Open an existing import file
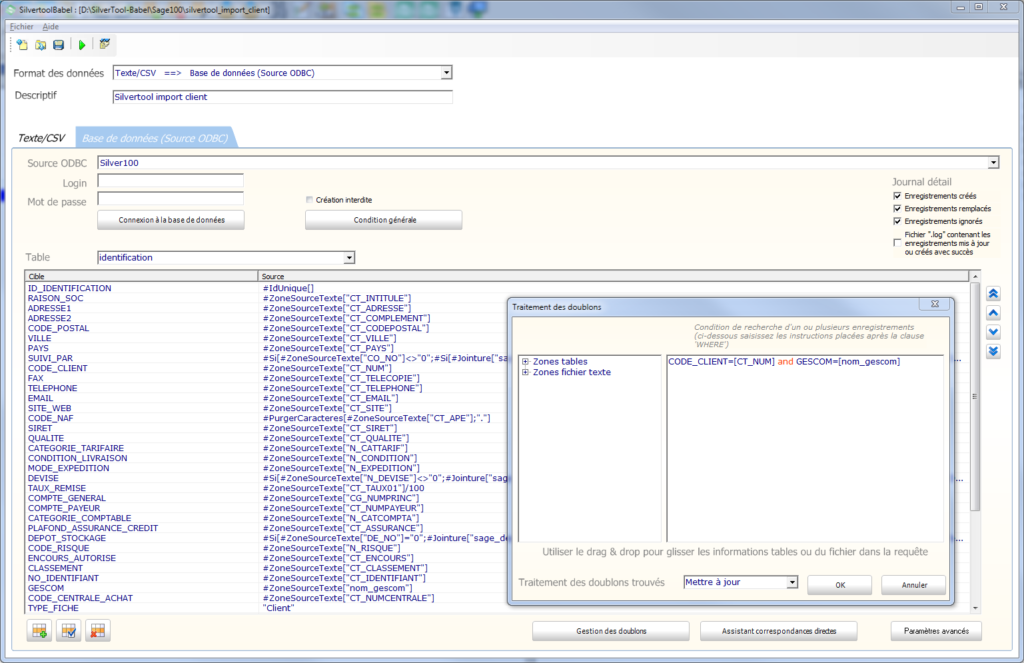Image resolution: width=1024 pixels, height=663 pixels. [39, 44]
